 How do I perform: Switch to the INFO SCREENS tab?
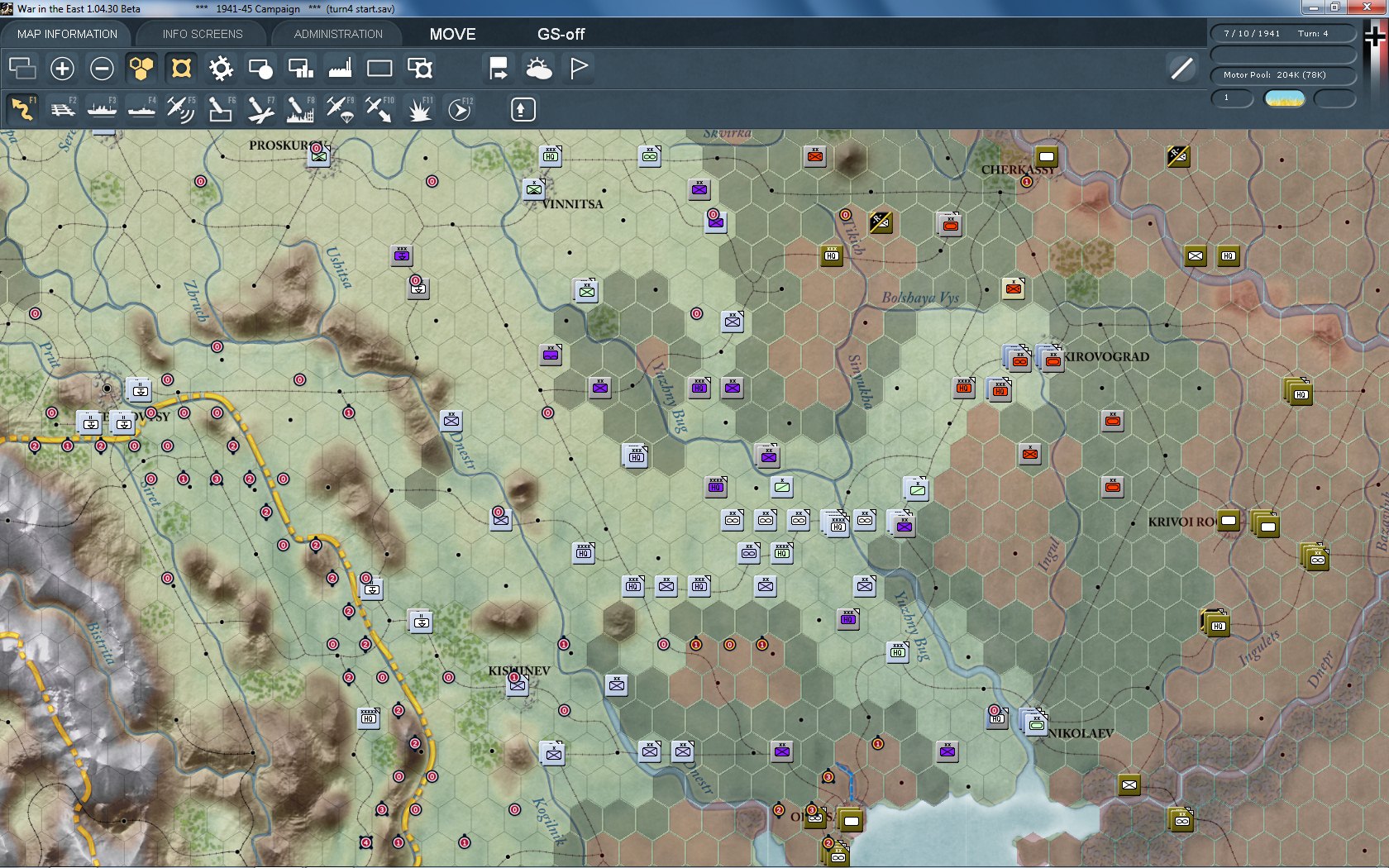click(x=203, y=34)
